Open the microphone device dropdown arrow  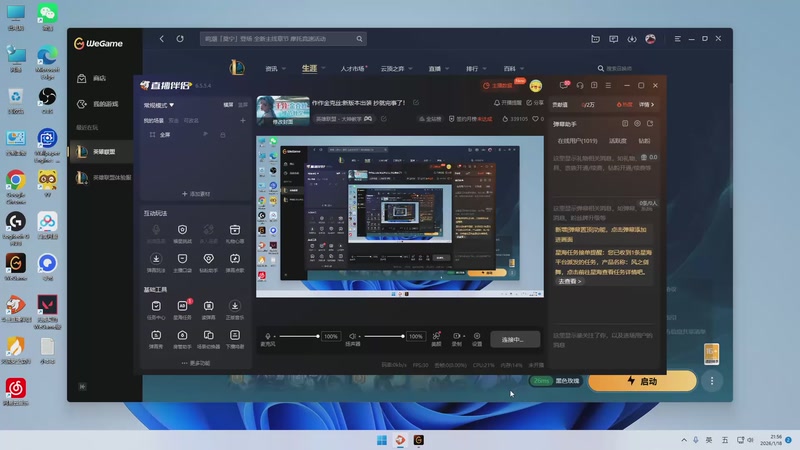(x=274, y=337)
